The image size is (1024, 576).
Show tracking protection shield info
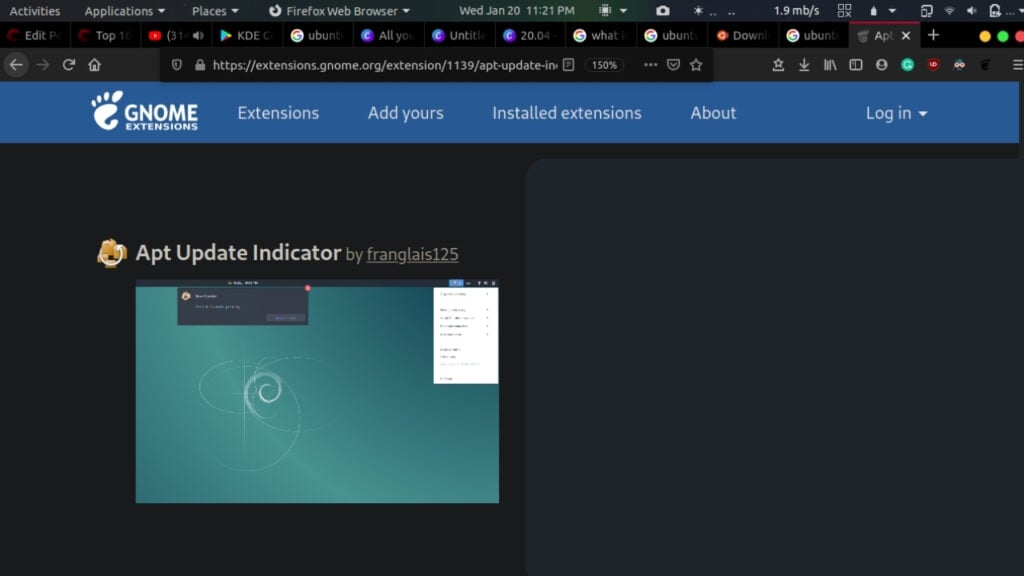pos(176,65)
